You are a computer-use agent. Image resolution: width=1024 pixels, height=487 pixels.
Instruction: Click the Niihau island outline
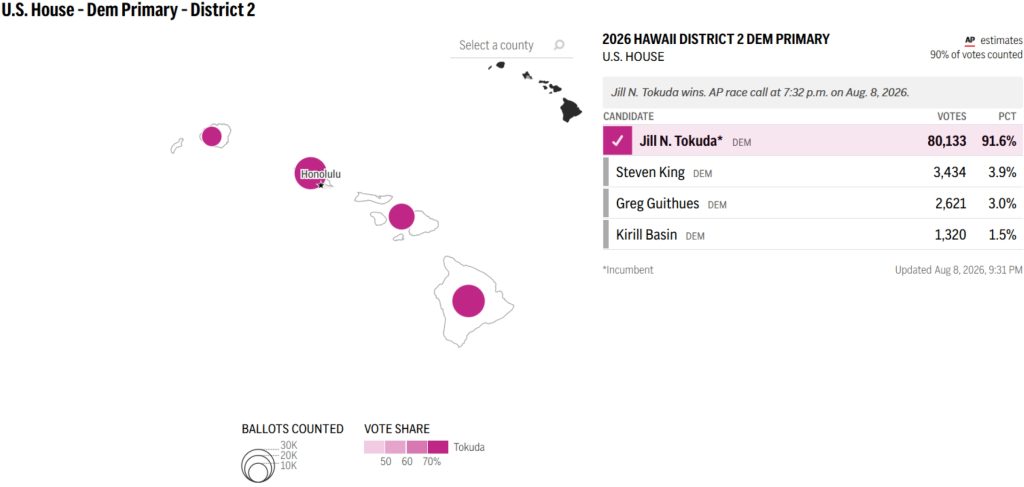tap(177, 145)
